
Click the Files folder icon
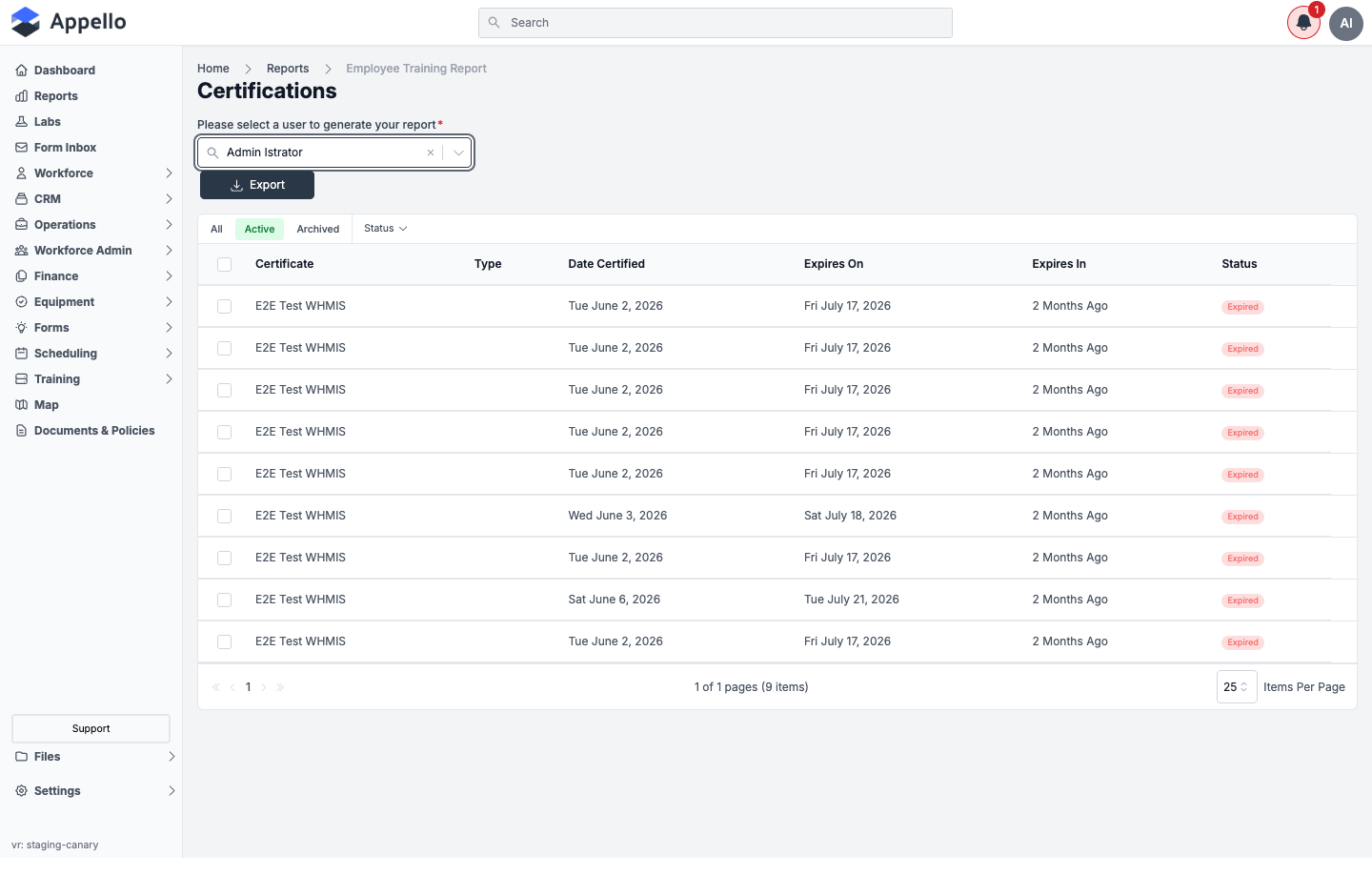point(21,757)
